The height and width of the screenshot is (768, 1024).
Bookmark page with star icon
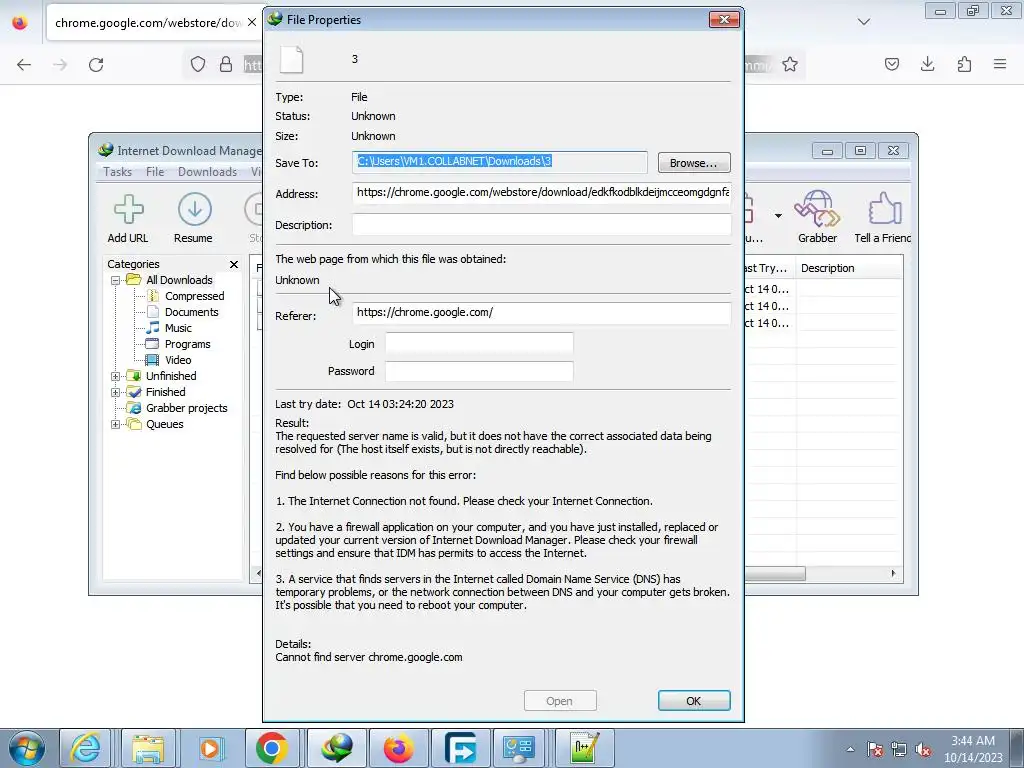pos(790,64)
